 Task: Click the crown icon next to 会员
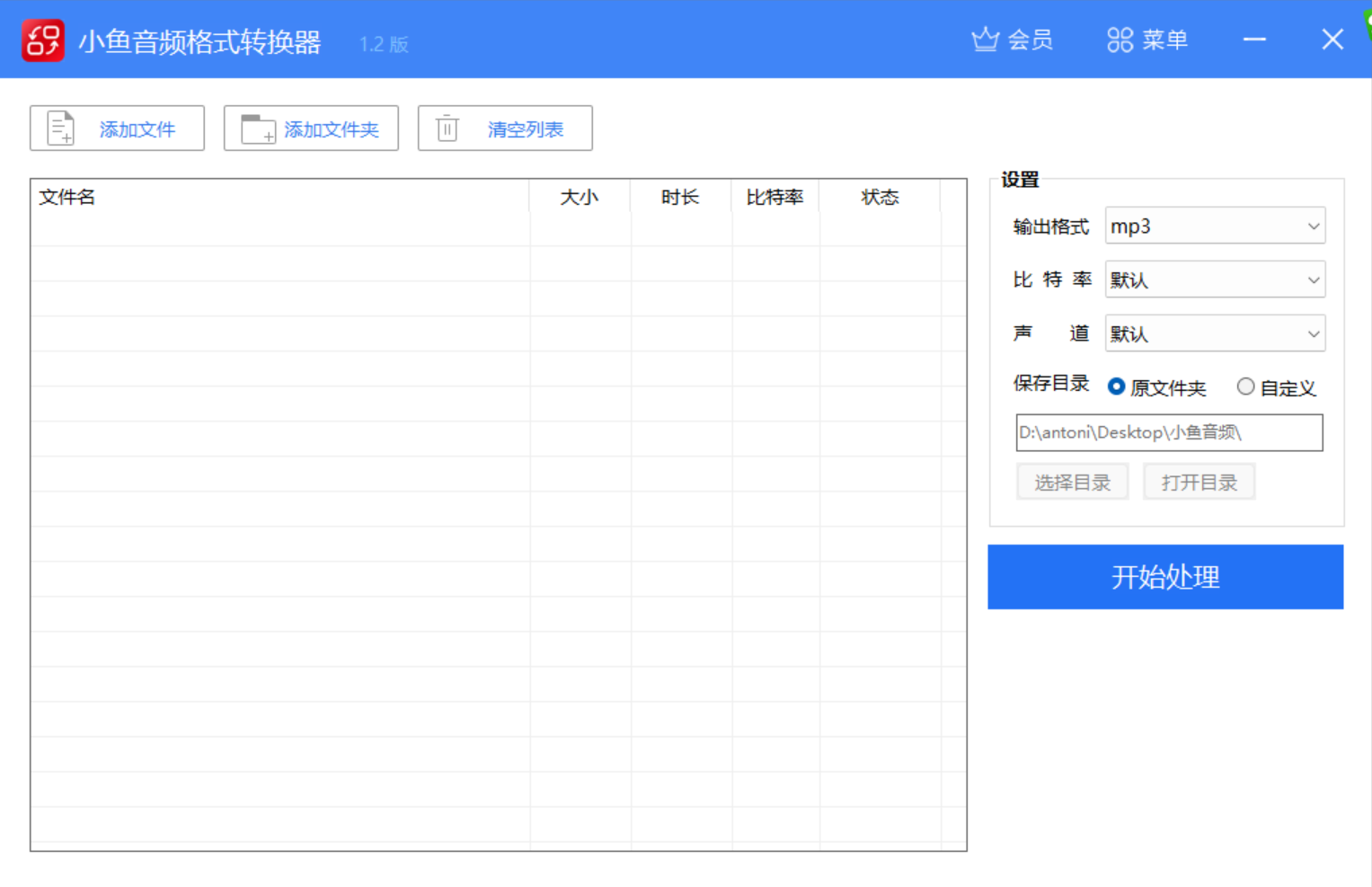[x=985, y=39]
